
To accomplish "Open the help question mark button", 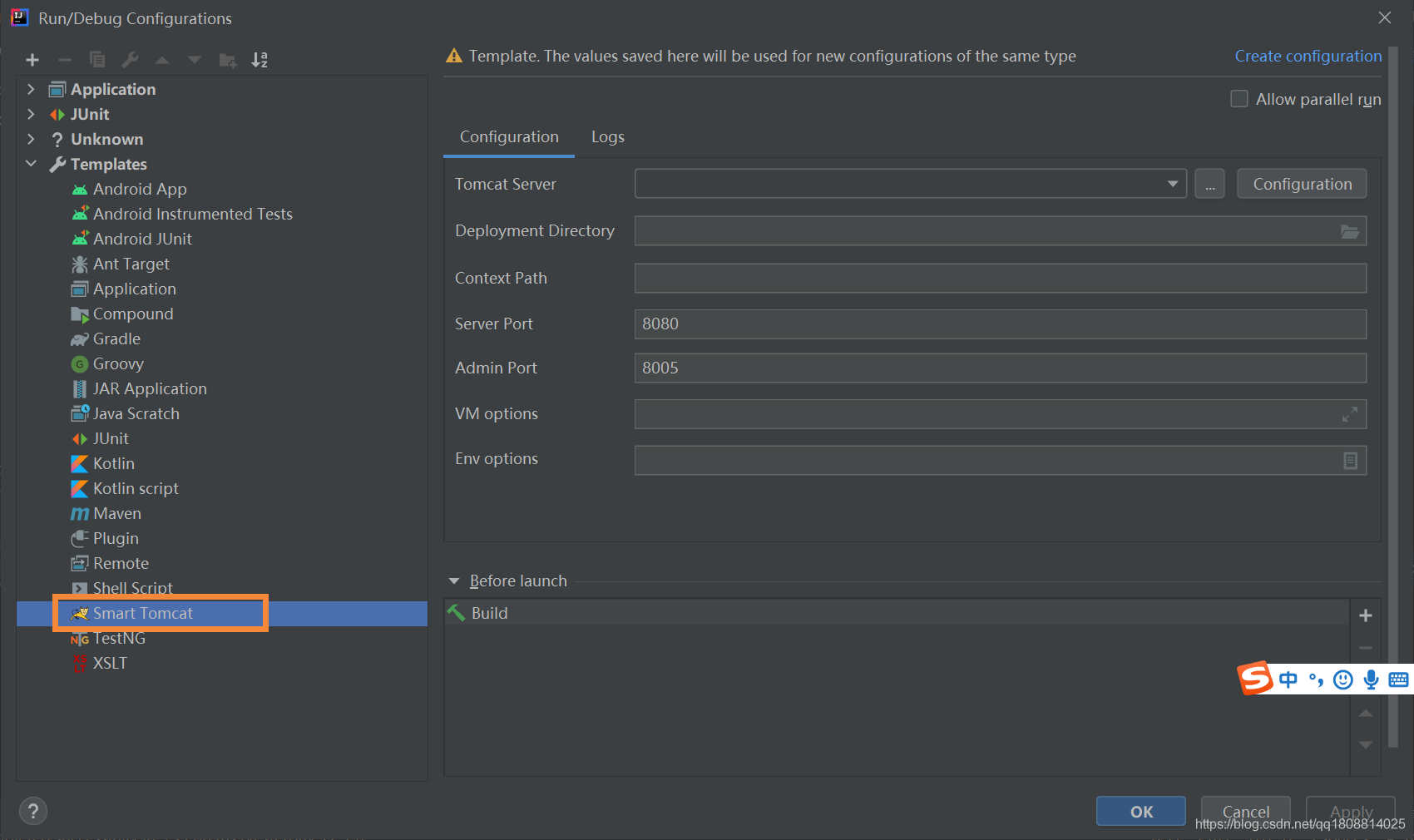I will point(33,811).
